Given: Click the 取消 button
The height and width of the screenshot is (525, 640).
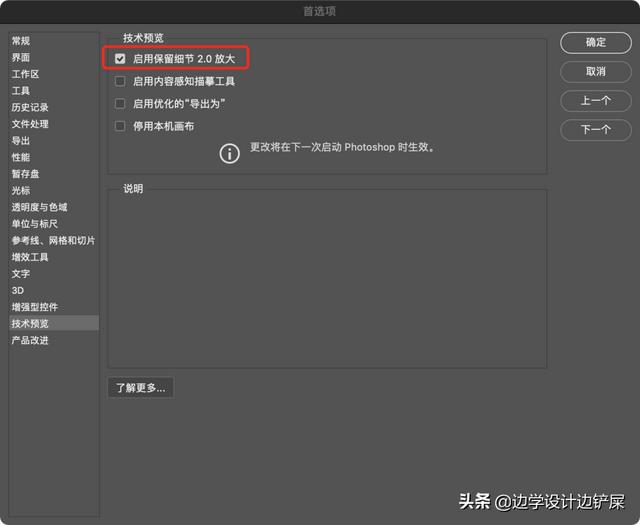Looking at the screenshot, I should coord(596,72).
